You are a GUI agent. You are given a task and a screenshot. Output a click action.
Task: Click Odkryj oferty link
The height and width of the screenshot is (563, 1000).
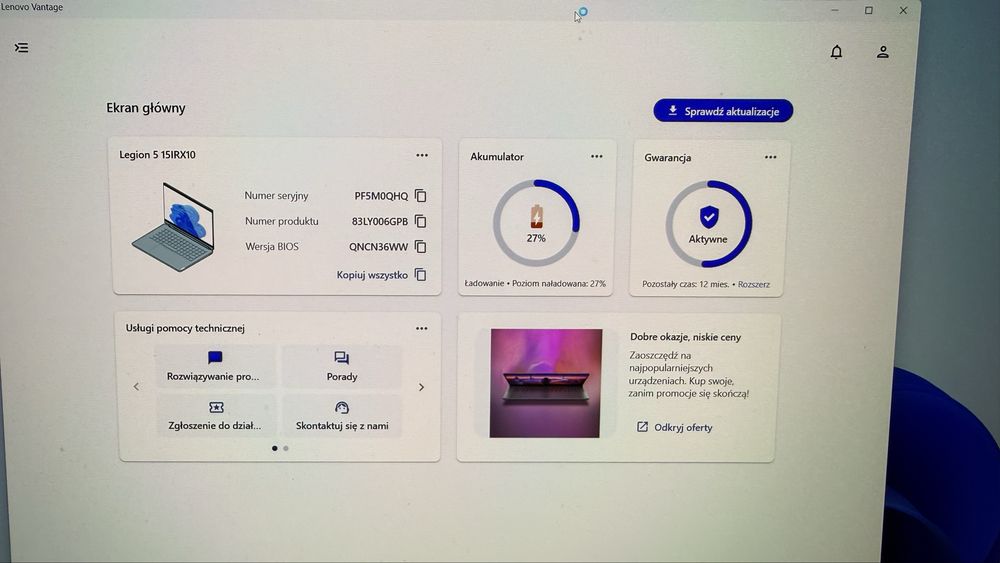click(675, 427)
